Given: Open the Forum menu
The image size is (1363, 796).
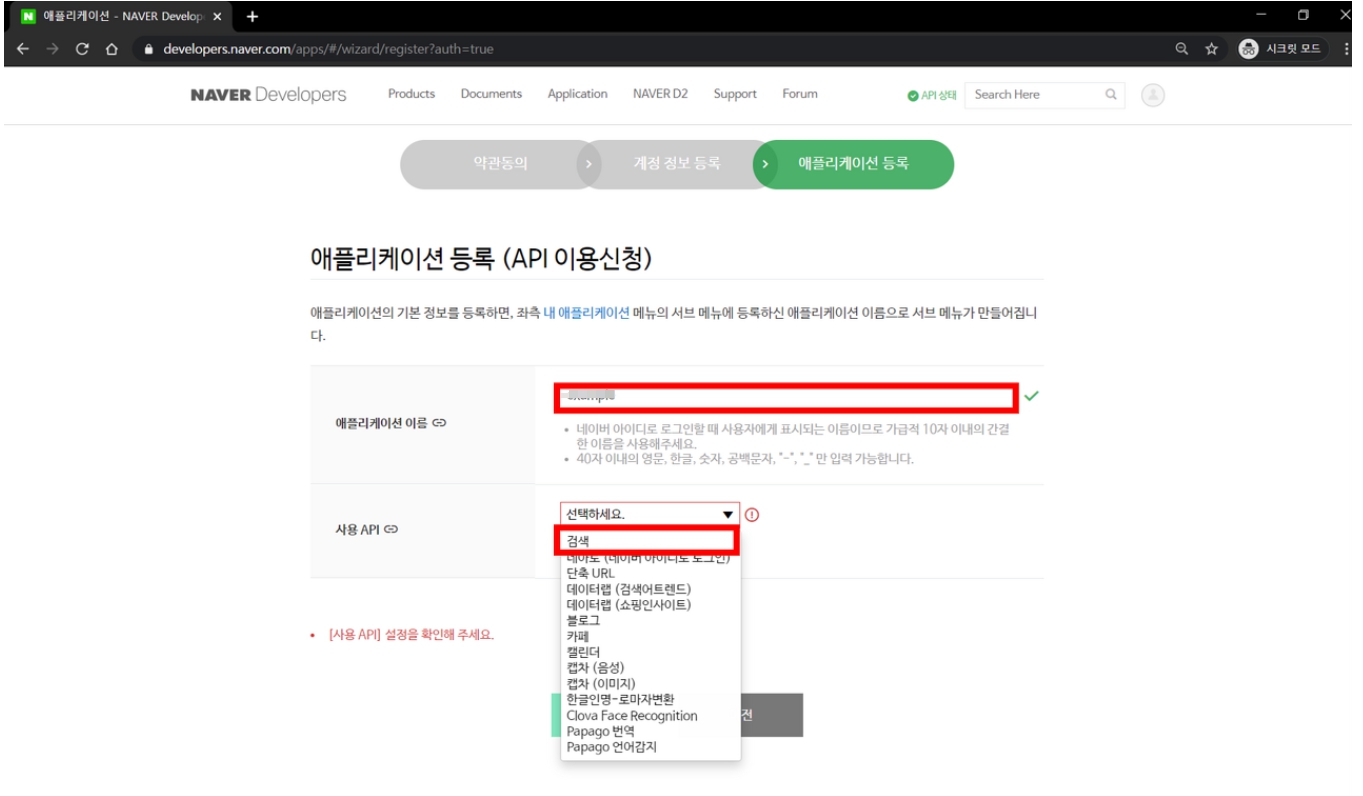Looking at the screenshot, I should (x=800, y=94).
